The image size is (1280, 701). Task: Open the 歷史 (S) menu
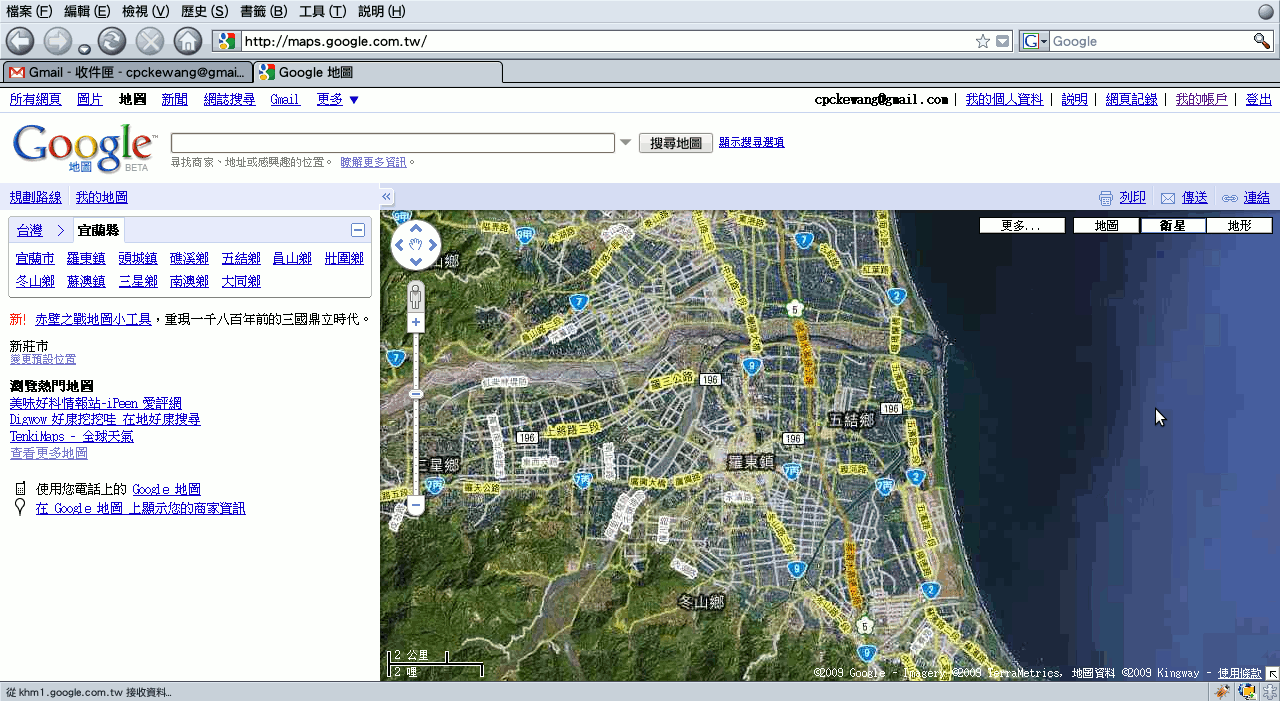tap(205, 11)
